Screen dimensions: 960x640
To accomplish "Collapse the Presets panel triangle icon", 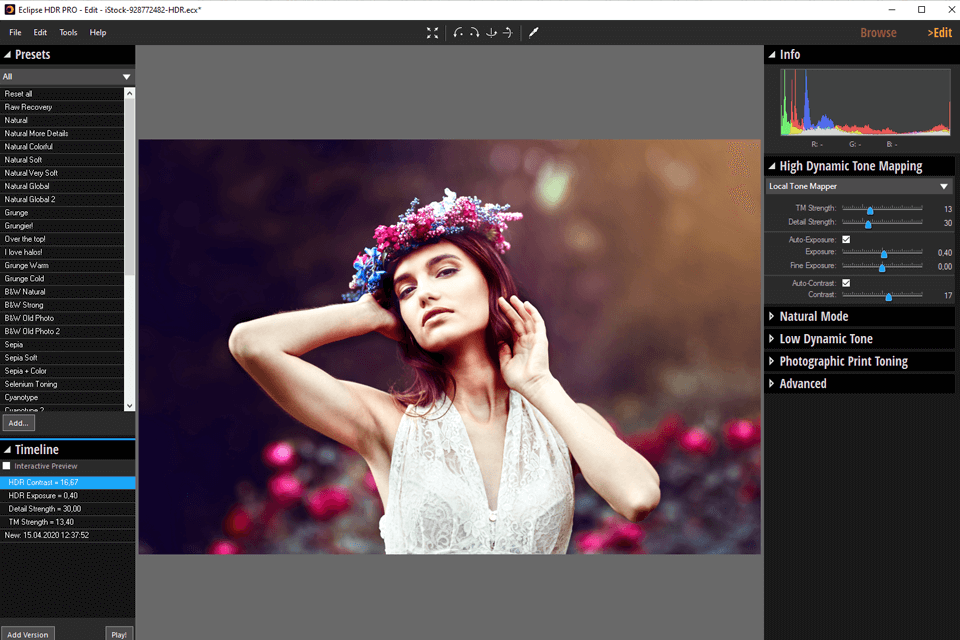I will (x=8, y=55).
